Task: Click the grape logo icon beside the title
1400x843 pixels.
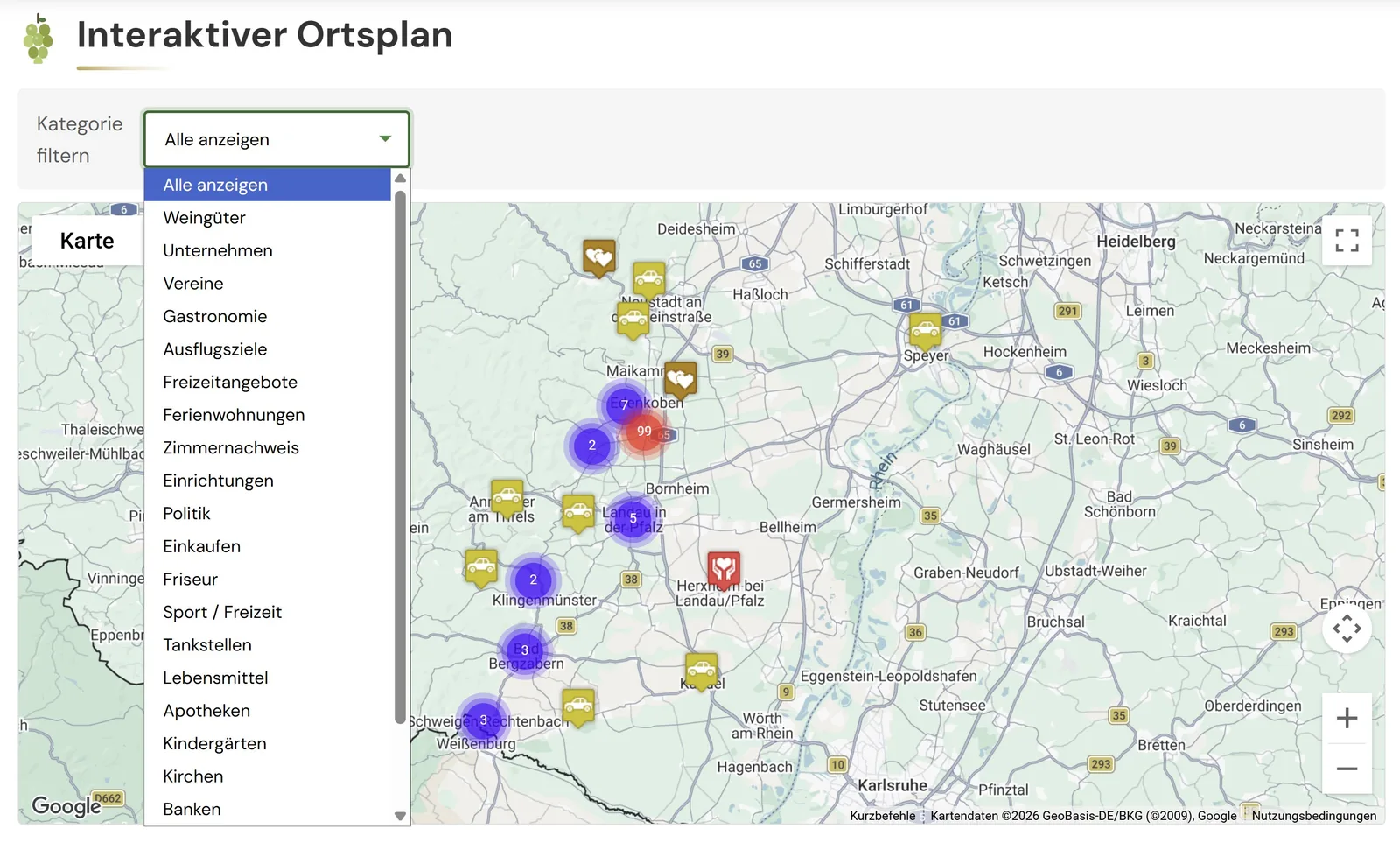Action: 38,39
